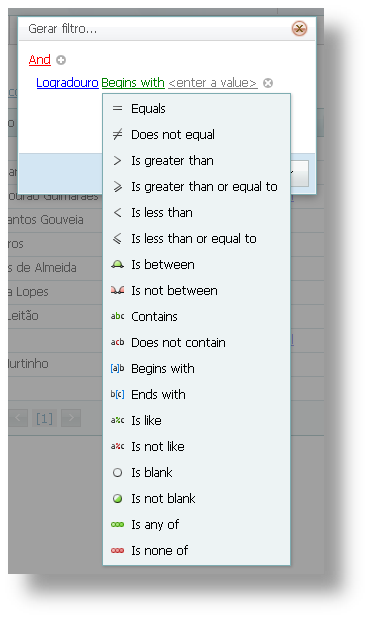Add a condition with the plus icon
The image size is (370, 620).
pyautogui.click(x=61, y=60)
